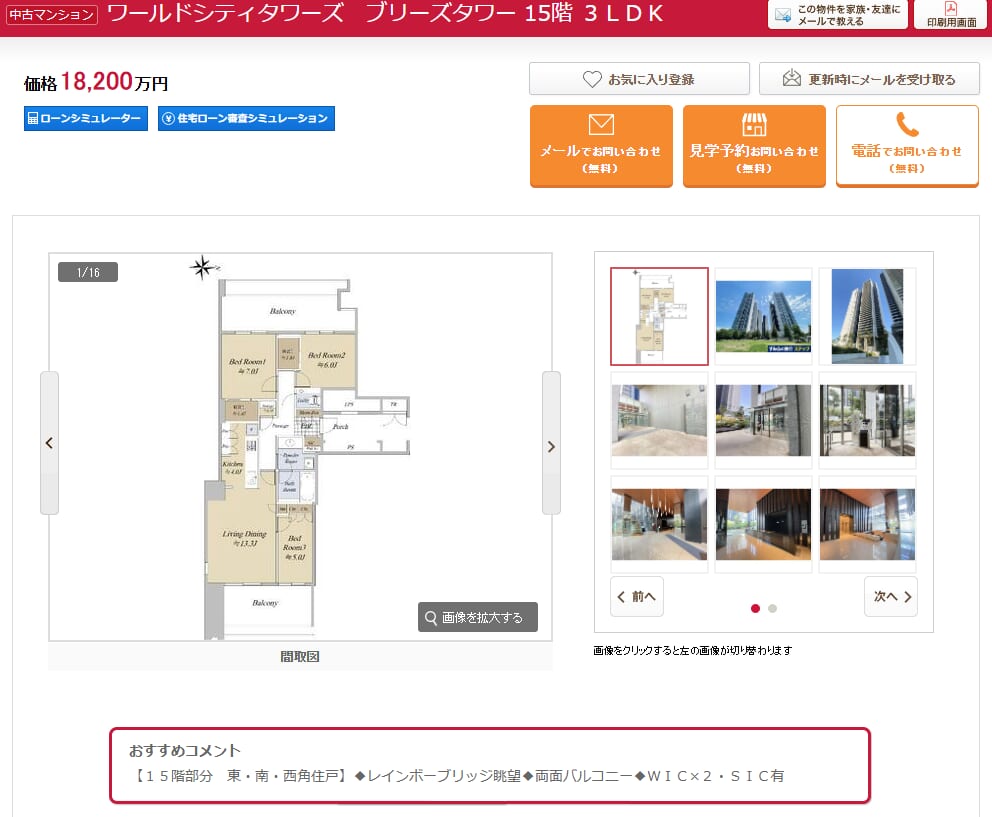Click the PDF icon for the print view
992x817 pixels.
pyautogui.click(x=951, y=8)
